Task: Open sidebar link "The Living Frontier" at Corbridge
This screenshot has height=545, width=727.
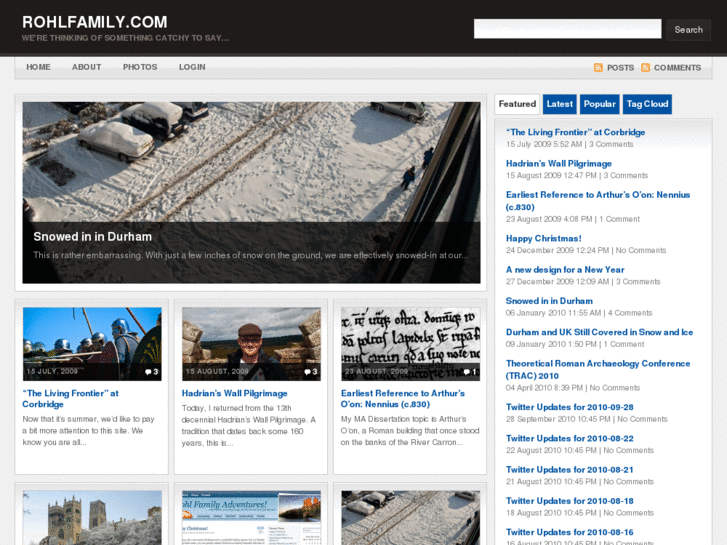Action: tap(575, 132)
